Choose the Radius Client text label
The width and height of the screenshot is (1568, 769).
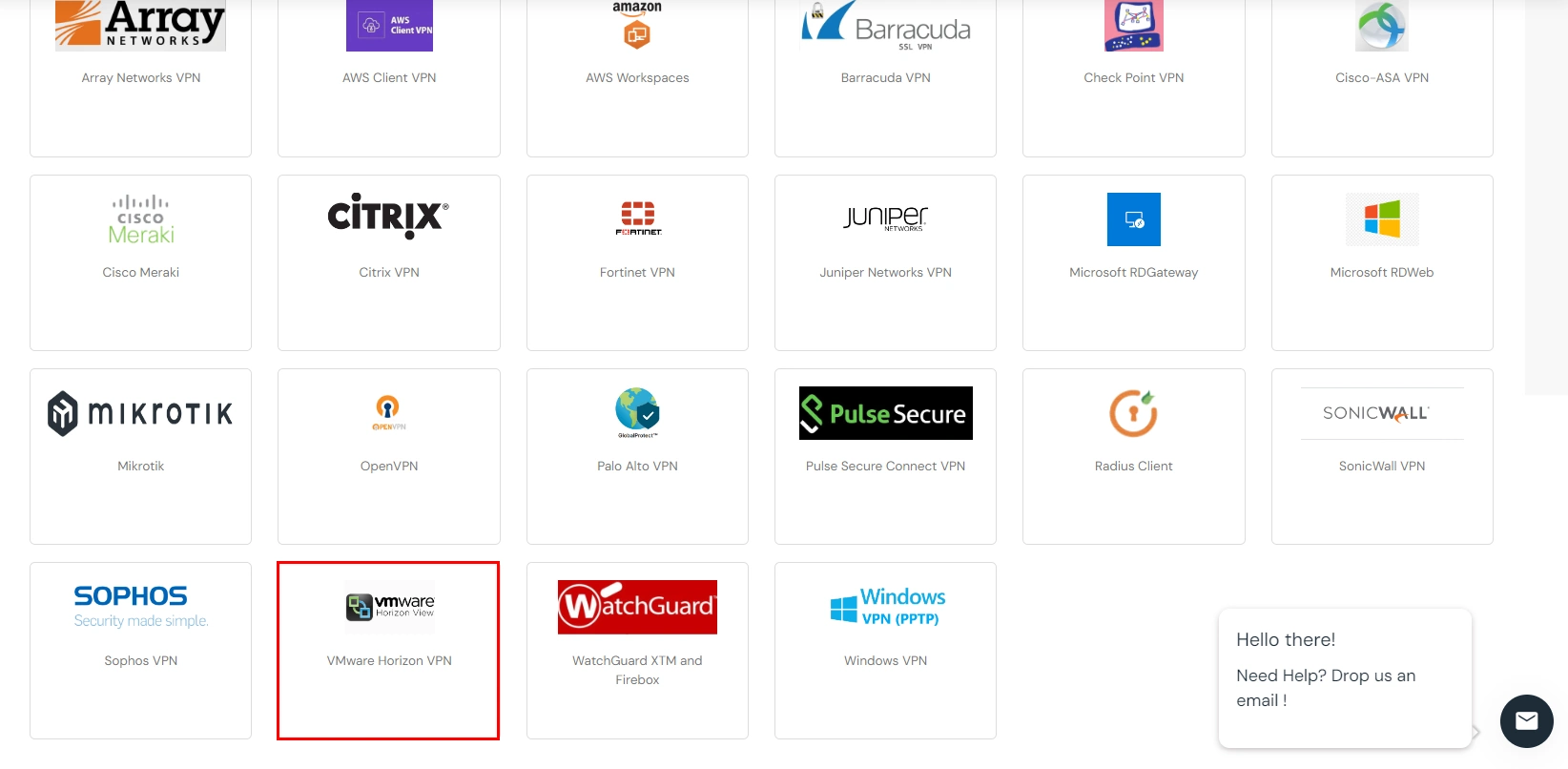click(x=1134, y=467)
